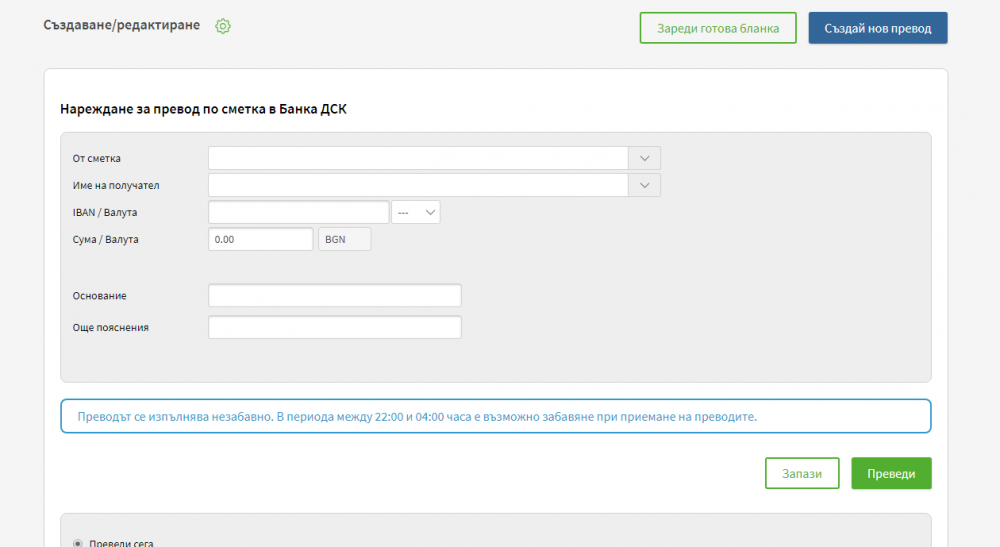The image size is (1000, 547).
Task: Select the Преведи сега radio button
Action: click(x=78, y=543)
